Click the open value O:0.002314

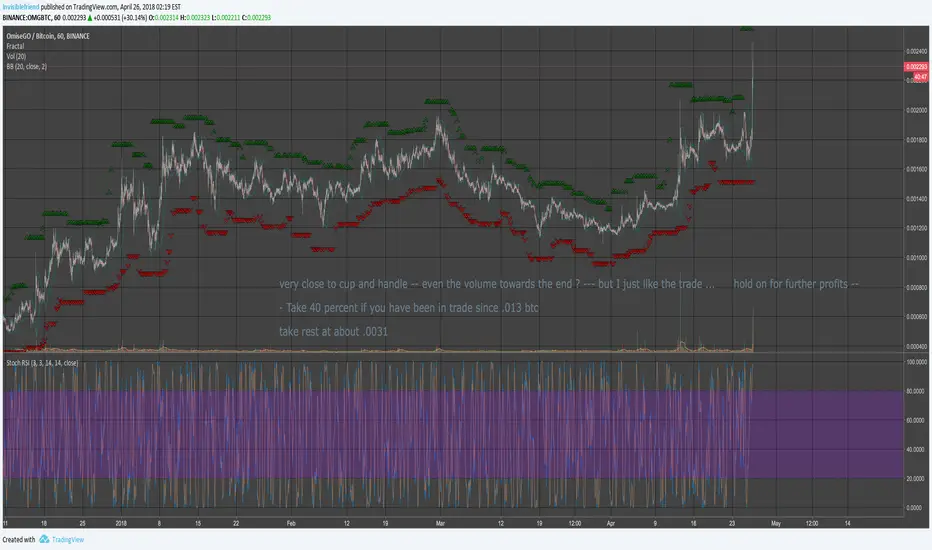click(x=163, y=18)
